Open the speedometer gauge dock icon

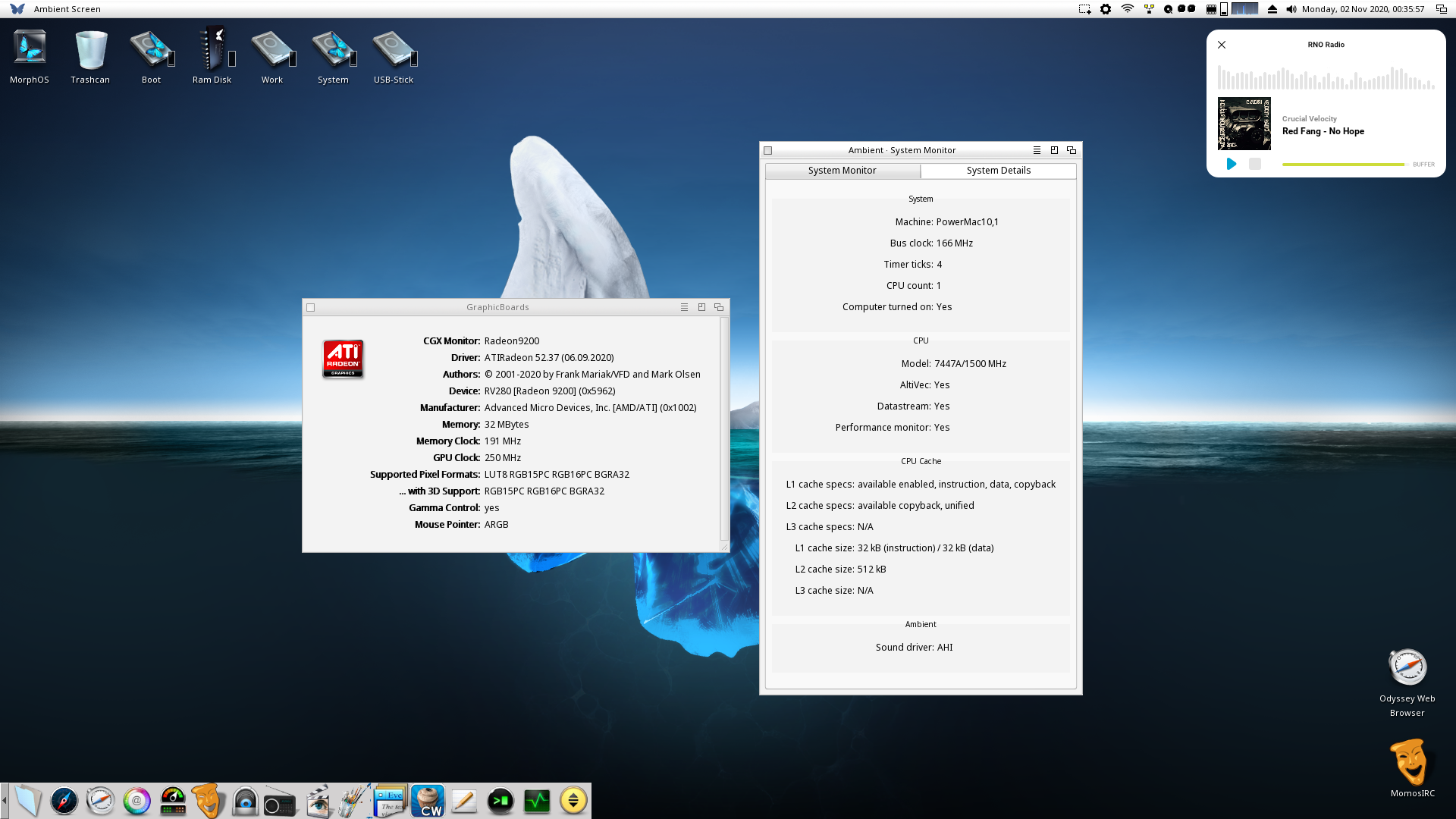[173, 801]
